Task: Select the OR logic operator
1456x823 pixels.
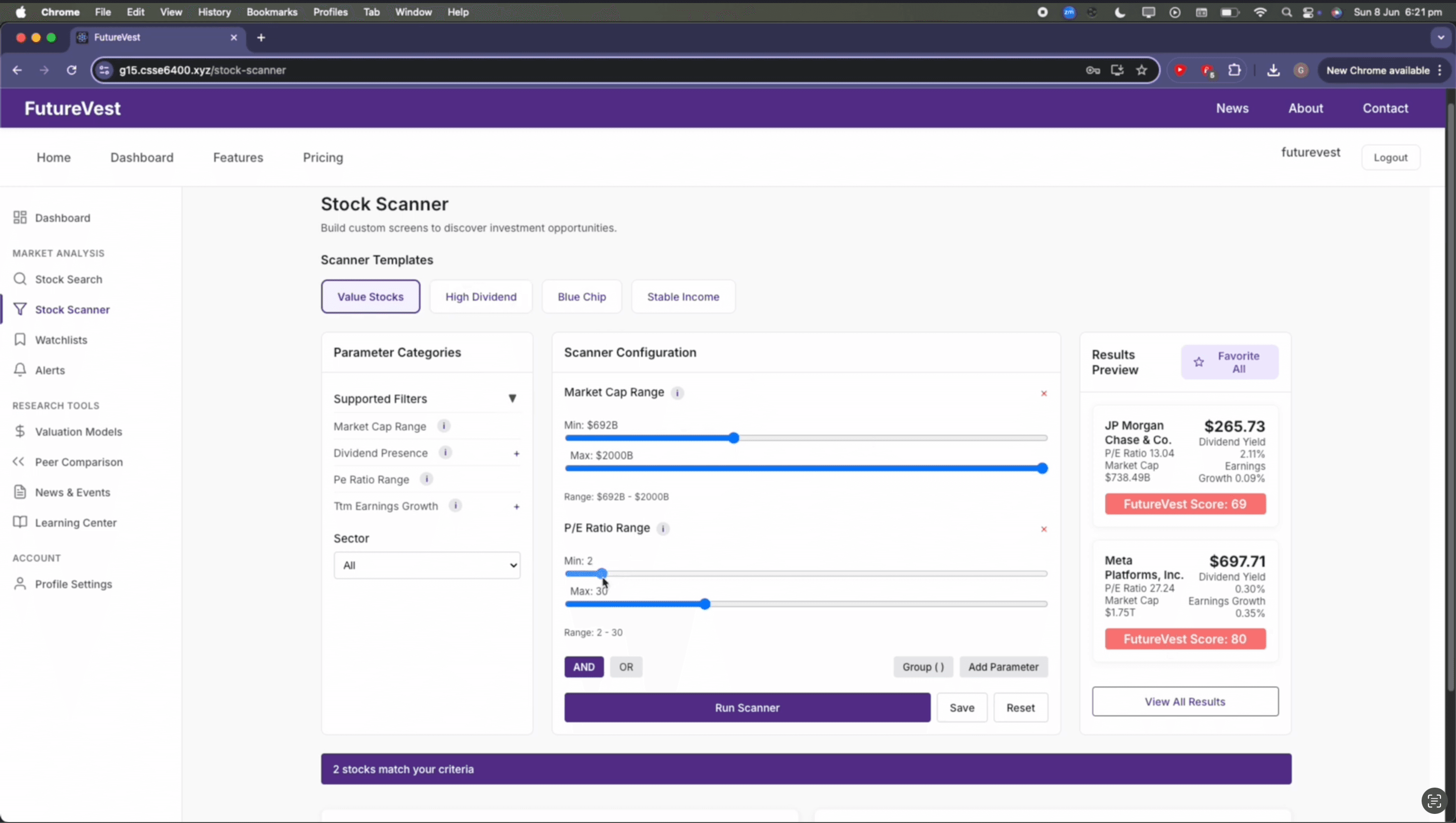Action: pos(626,667)
